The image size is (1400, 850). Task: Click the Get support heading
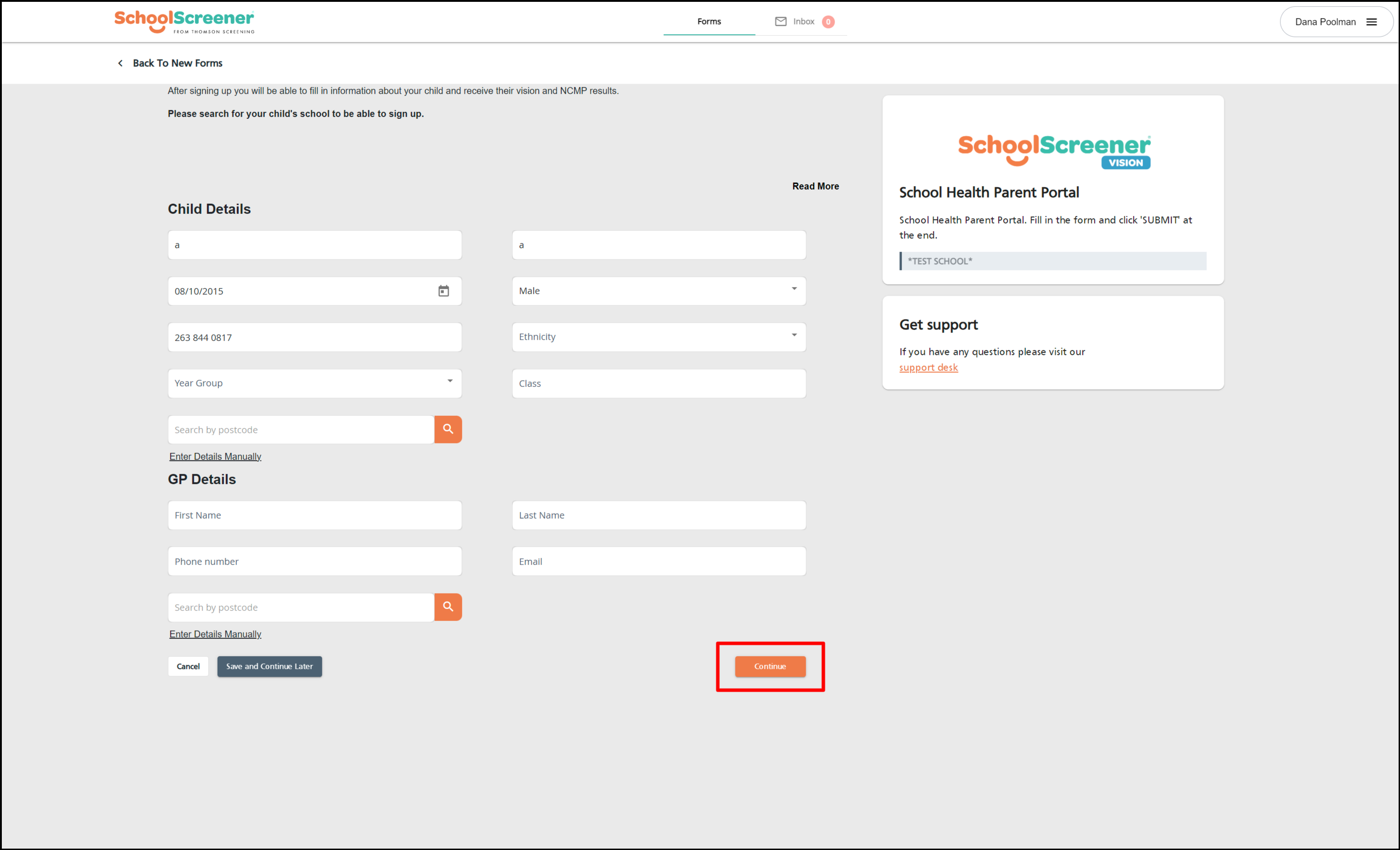click(x=938, y=325)
